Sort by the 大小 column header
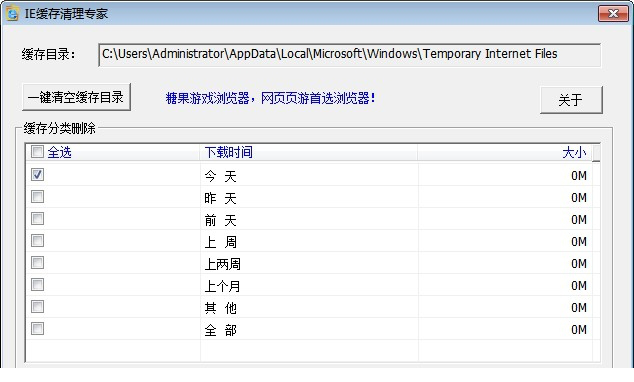The image size is (634, 382). click(x=505, y=152)
